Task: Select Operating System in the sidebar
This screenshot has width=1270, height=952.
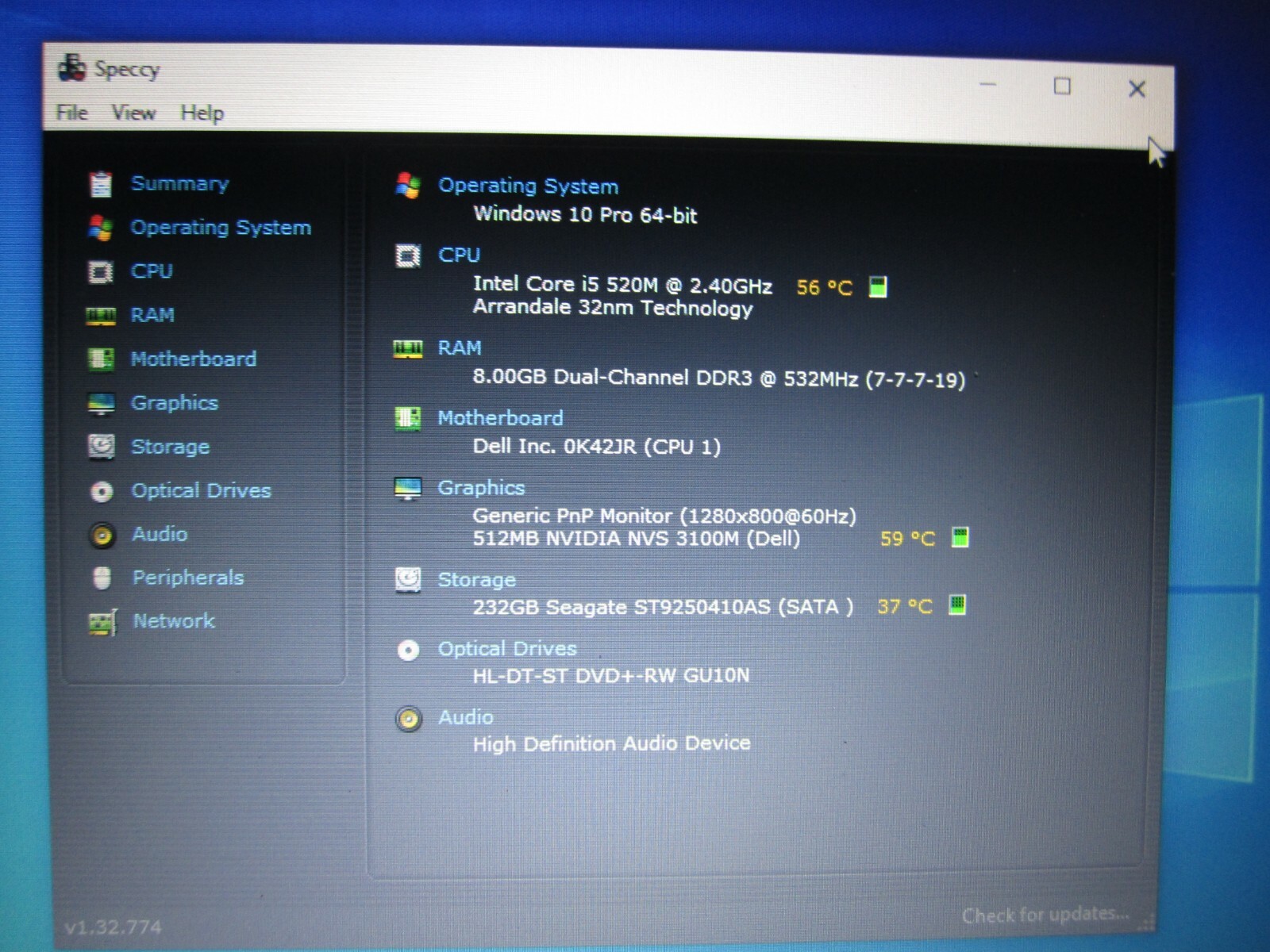Action: click(221, 228)
